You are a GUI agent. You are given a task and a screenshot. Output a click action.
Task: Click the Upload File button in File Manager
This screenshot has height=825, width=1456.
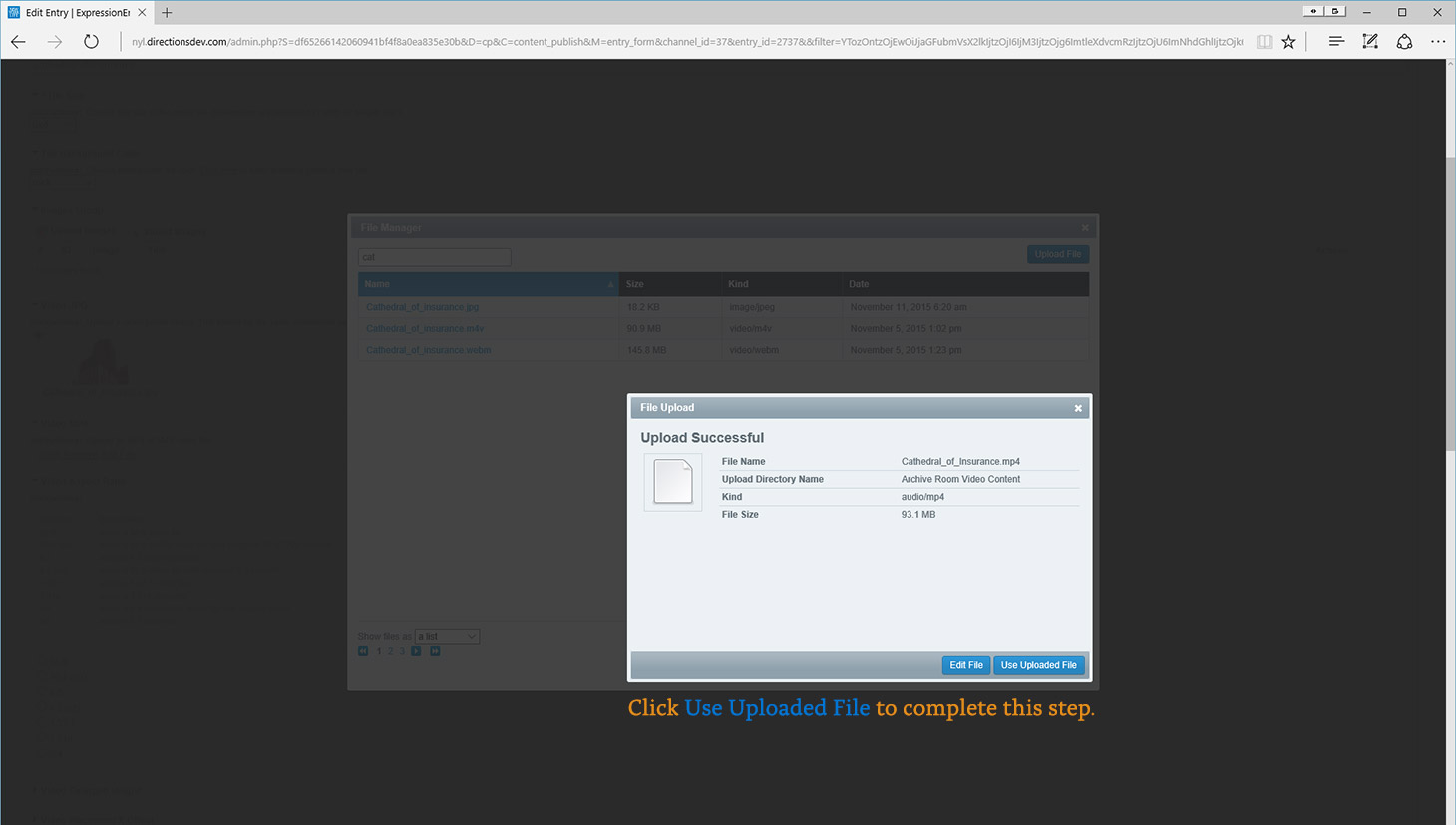point(1057,254)
